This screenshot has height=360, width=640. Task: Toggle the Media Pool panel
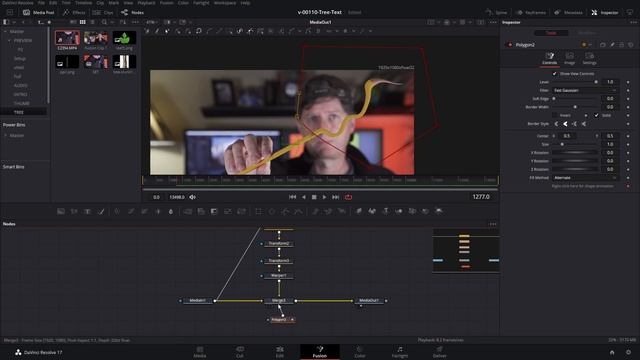point(38,13)
